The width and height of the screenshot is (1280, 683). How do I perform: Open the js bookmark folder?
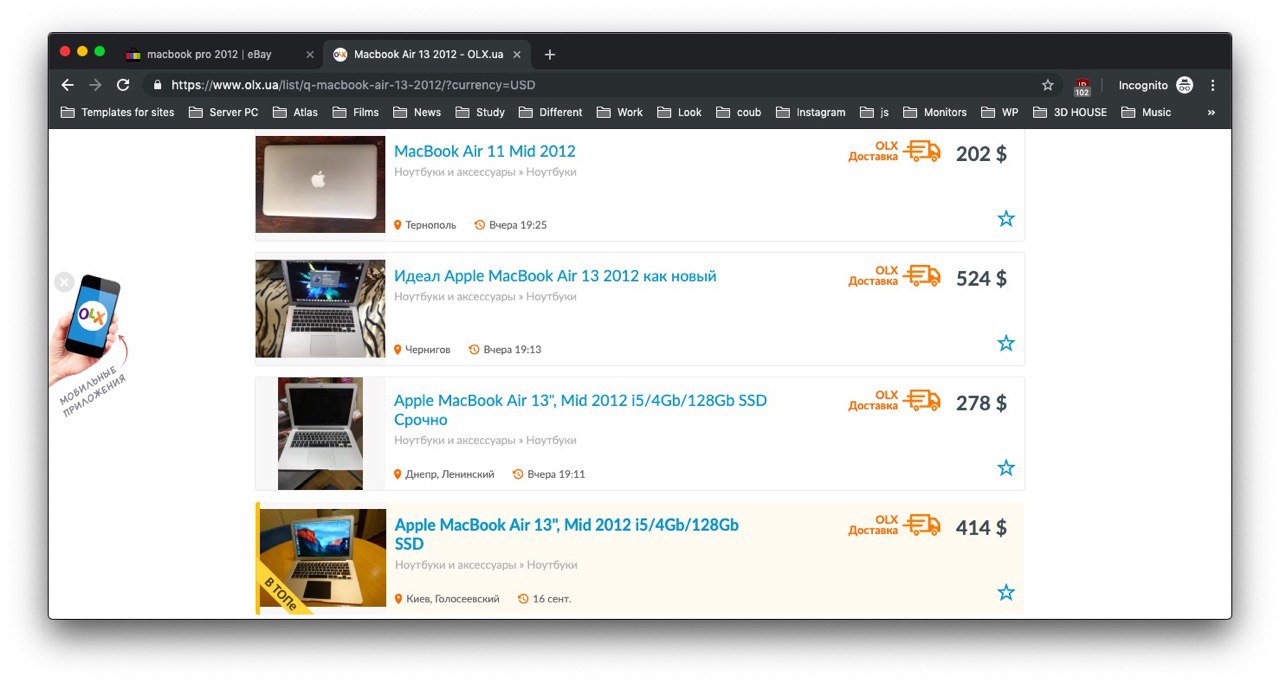point(874,112)
